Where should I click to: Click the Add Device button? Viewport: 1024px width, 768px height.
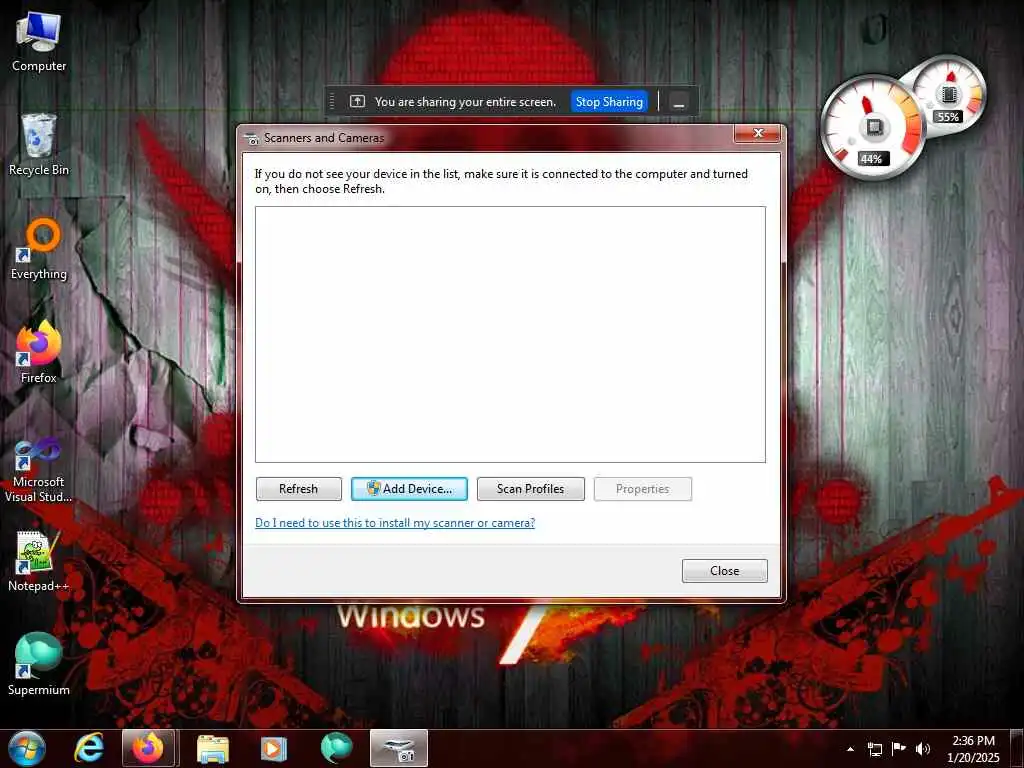click(x=409, y=489)
